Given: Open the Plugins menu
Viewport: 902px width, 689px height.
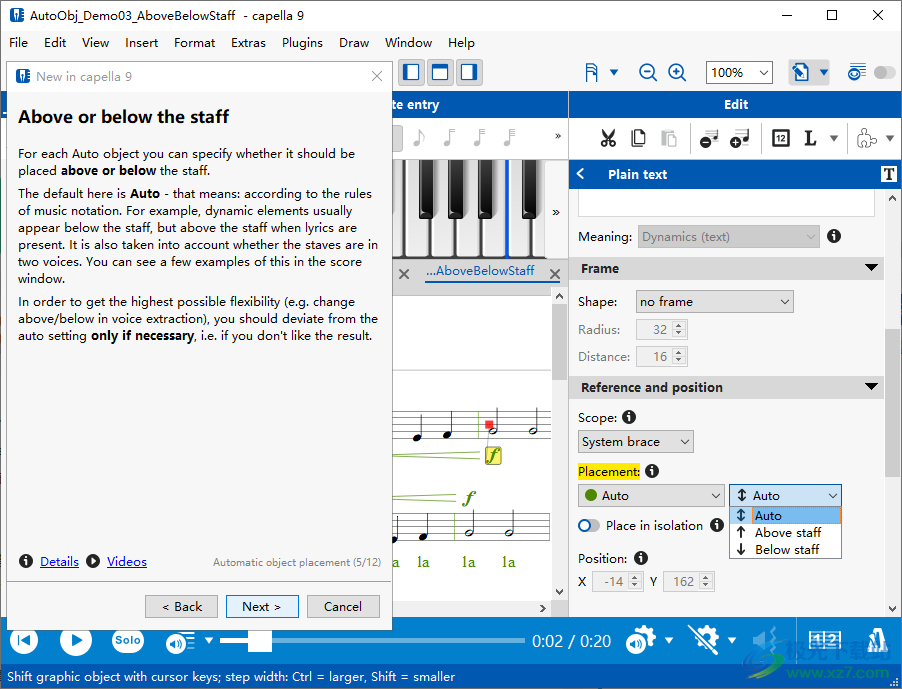Looking at the screenshot, I should [x=302, y=43].
